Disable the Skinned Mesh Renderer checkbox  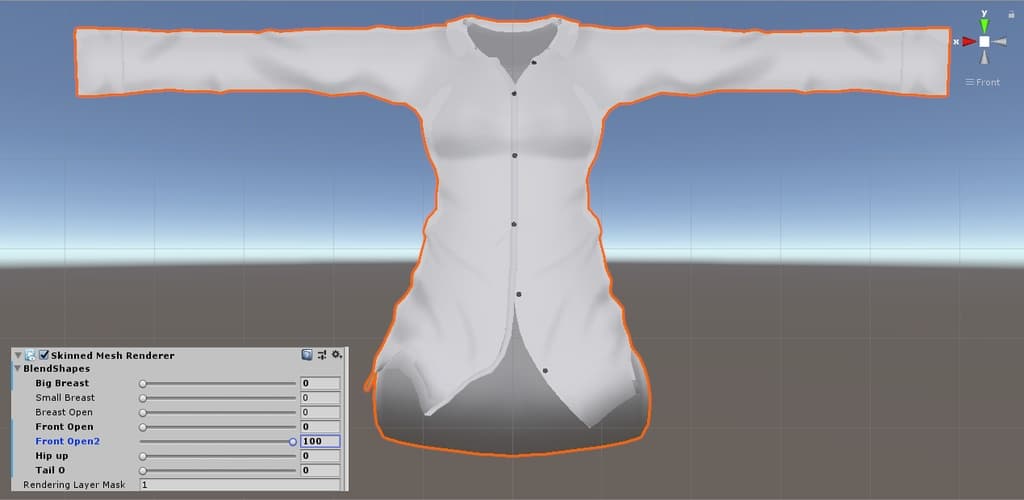[x=44, y=355]
